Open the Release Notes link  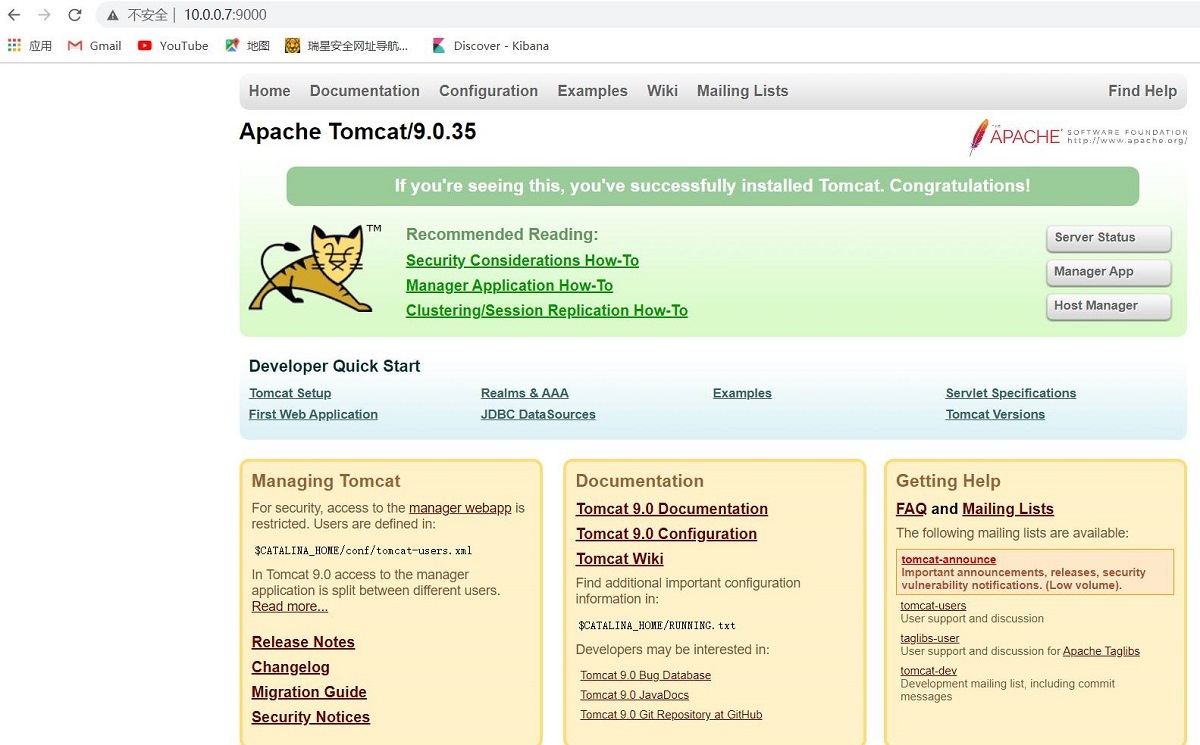pyautogui.click(x=303, y=642)
